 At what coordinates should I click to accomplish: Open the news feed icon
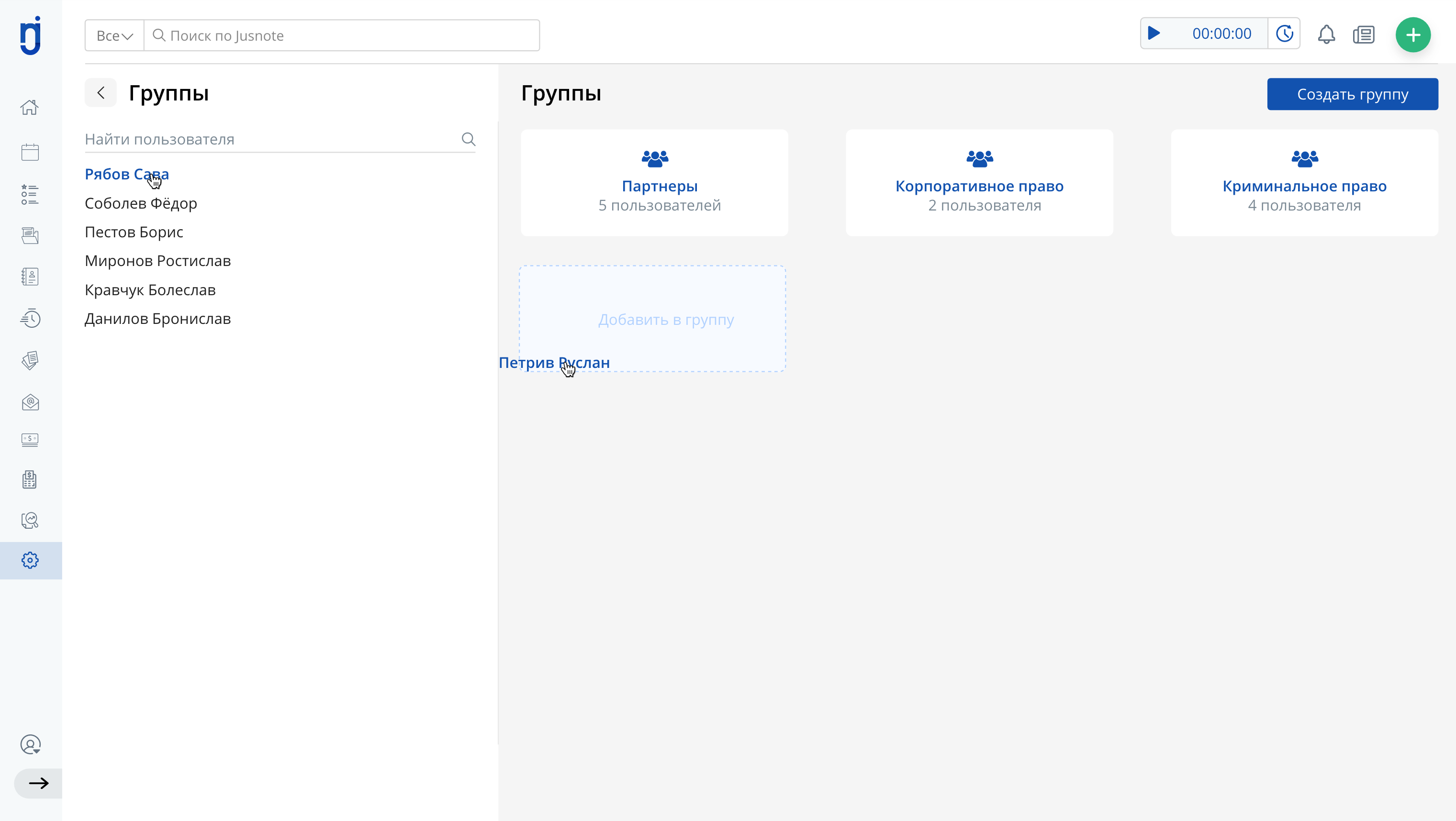tap(1364, 35)
